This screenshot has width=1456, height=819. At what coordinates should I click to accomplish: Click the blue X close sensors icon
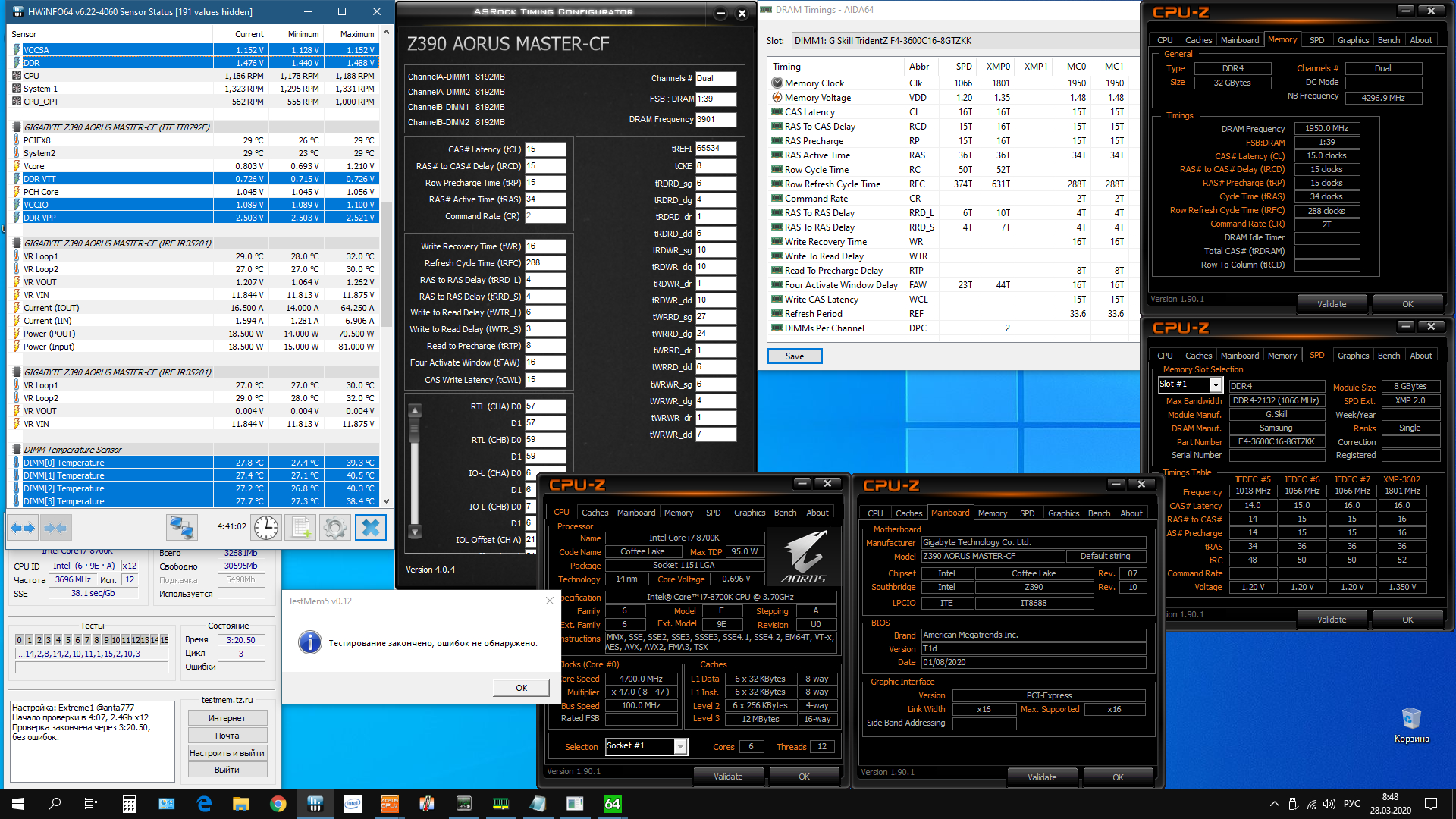point(370,527)
